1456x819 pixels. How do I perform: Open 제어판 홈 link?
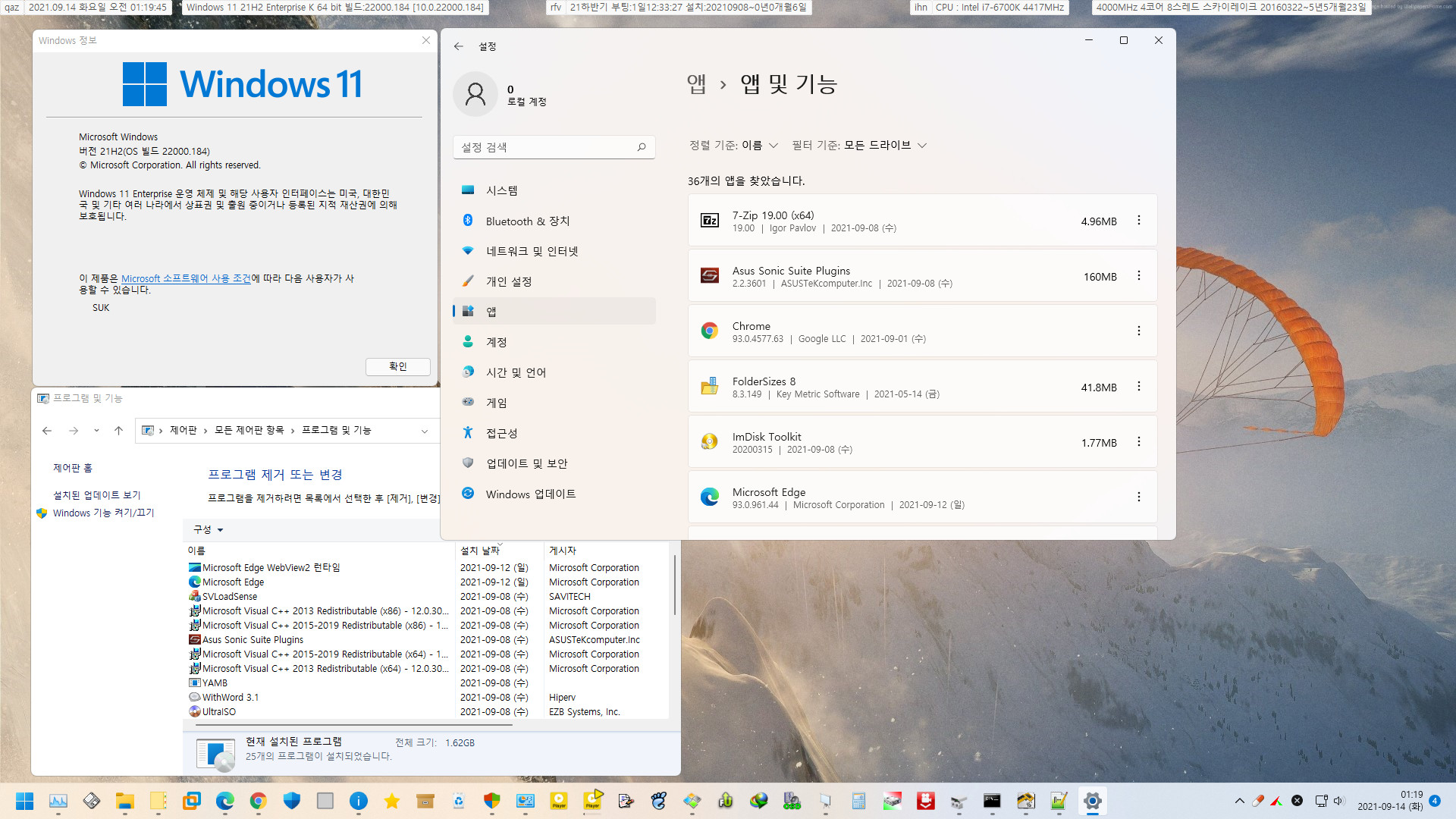[x=73, y=468]
